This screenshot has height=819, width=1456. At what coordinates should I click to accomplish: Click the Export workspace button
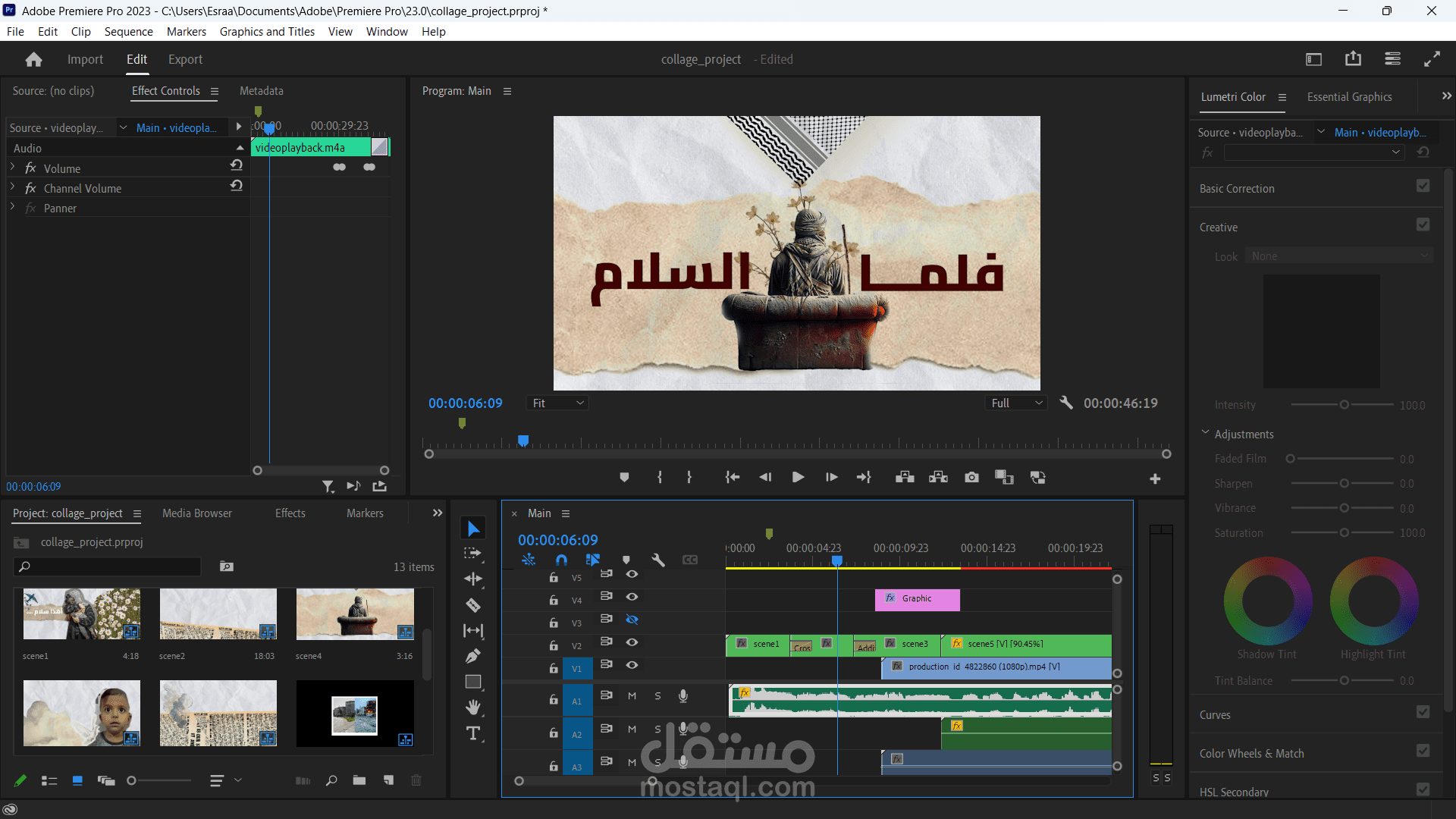click(x=185, y=59)
